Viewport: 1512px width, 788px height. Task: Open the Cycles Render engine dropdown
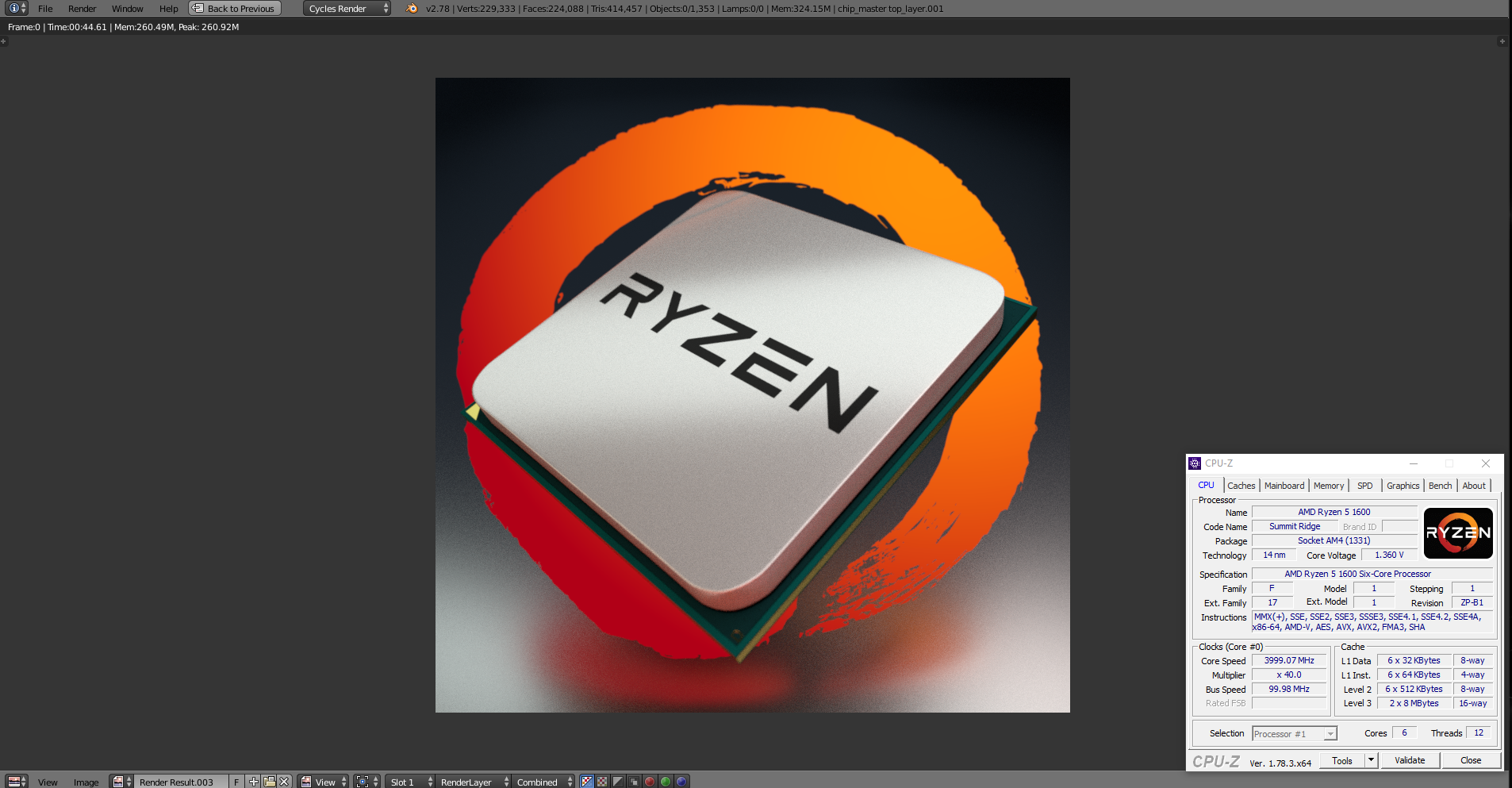coord(347,8)
